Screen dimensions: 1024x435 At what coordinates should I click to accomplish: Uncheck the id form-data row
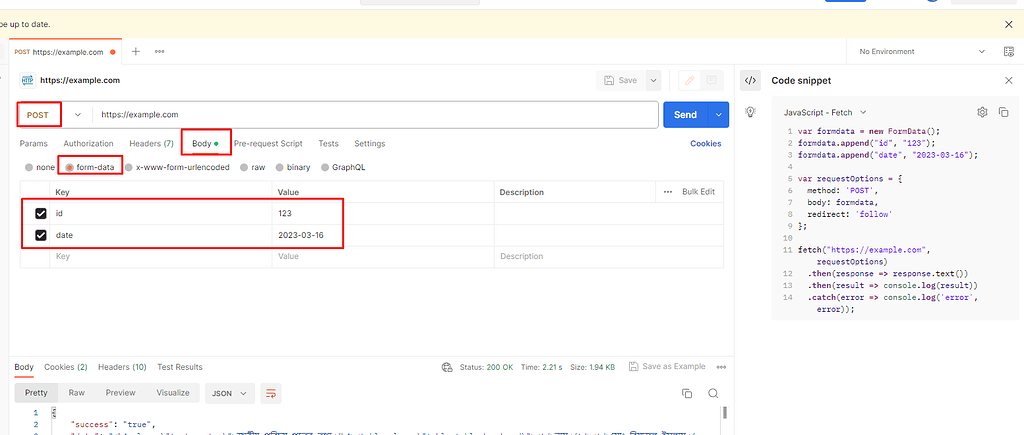point(41,213)
